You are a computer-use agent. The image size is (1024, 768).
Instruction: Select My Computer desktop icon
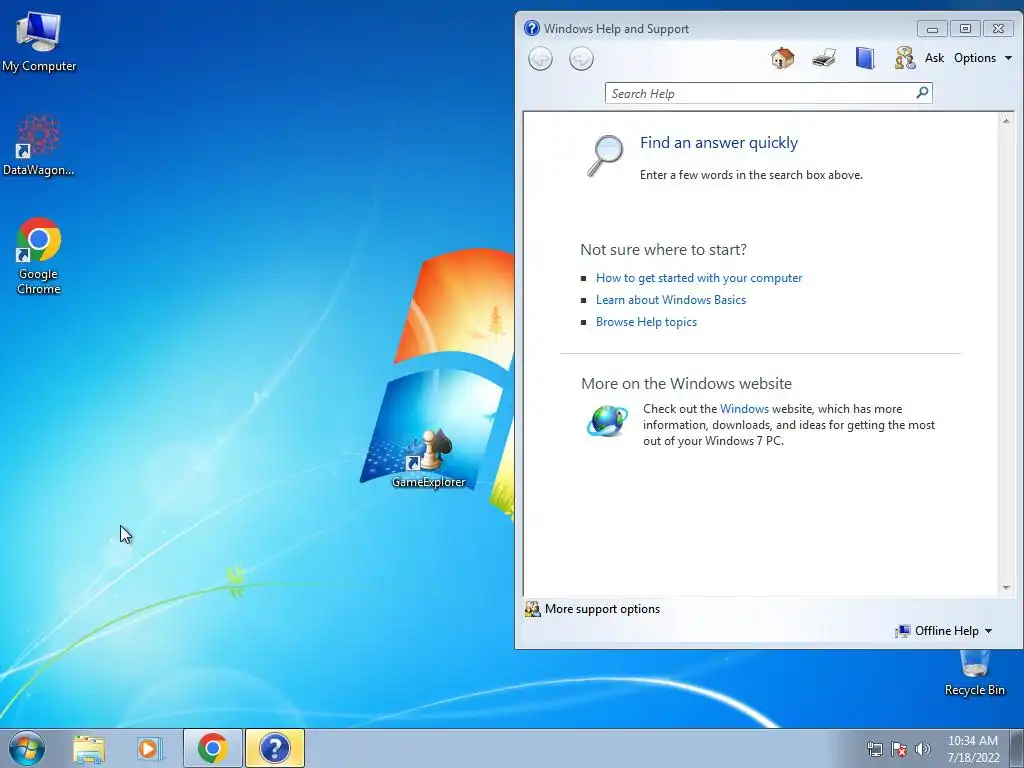click(39, 41)
